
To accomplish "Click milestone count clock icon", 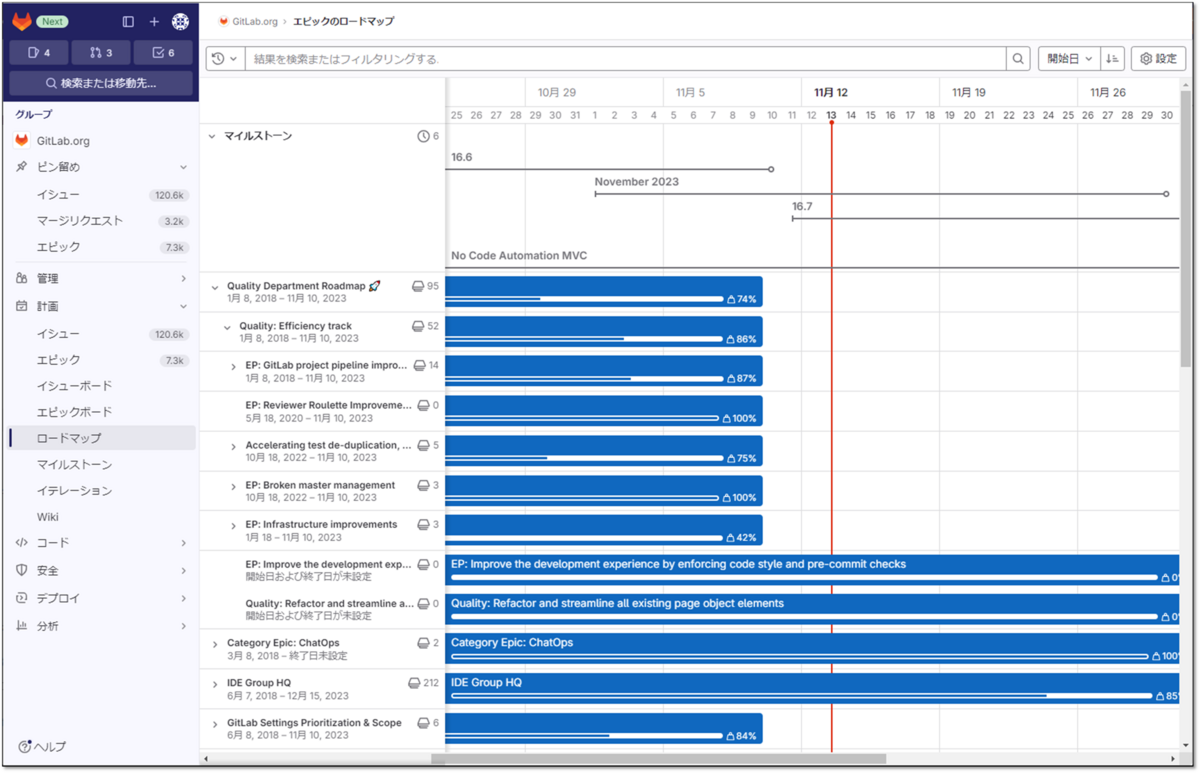I will [423, 136].
